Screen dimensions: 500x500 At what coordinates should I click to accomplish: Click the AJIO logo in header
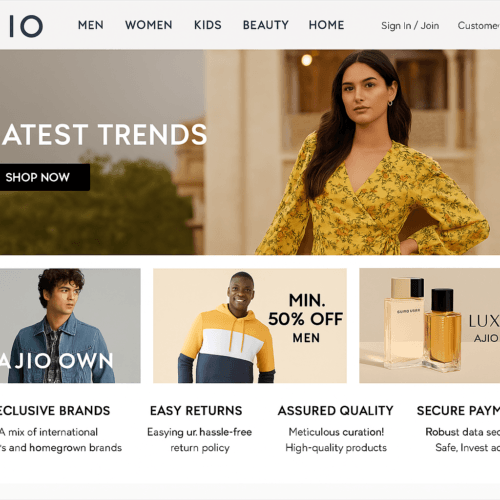point(25,26)
